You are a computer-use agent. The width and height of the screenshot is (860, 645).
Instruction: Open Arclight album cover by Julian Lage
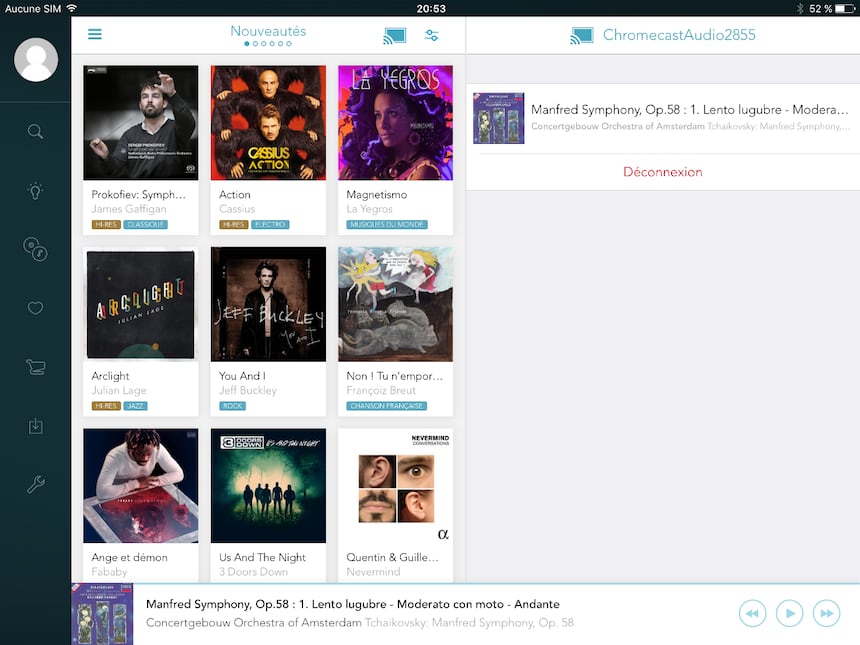click(x=141, y=304)
